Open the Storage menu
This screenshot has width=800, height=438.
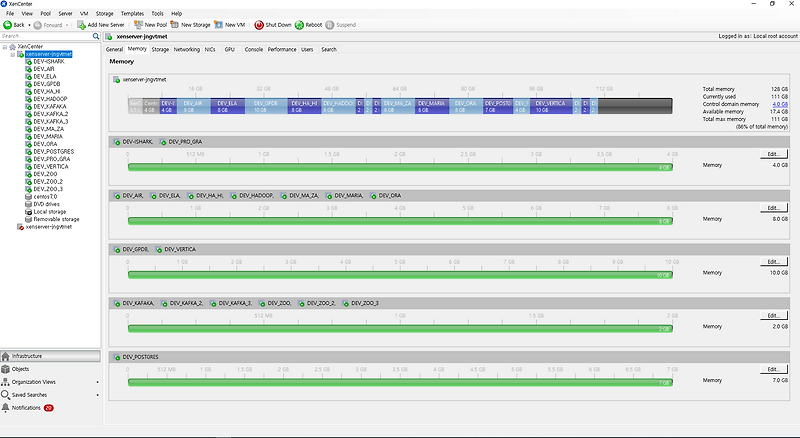[x=105, y=14]
